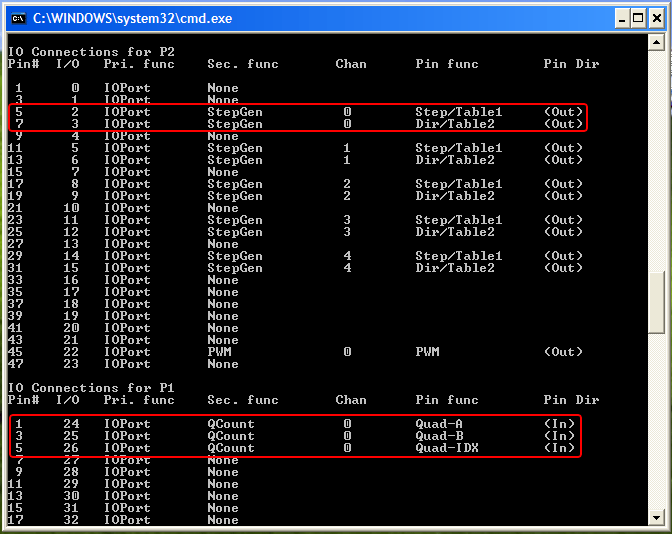Click '(In)' in the Quad-IDX row
This screenshot has width=672, height=534.
pyautogui.click(x=559, y=448)
